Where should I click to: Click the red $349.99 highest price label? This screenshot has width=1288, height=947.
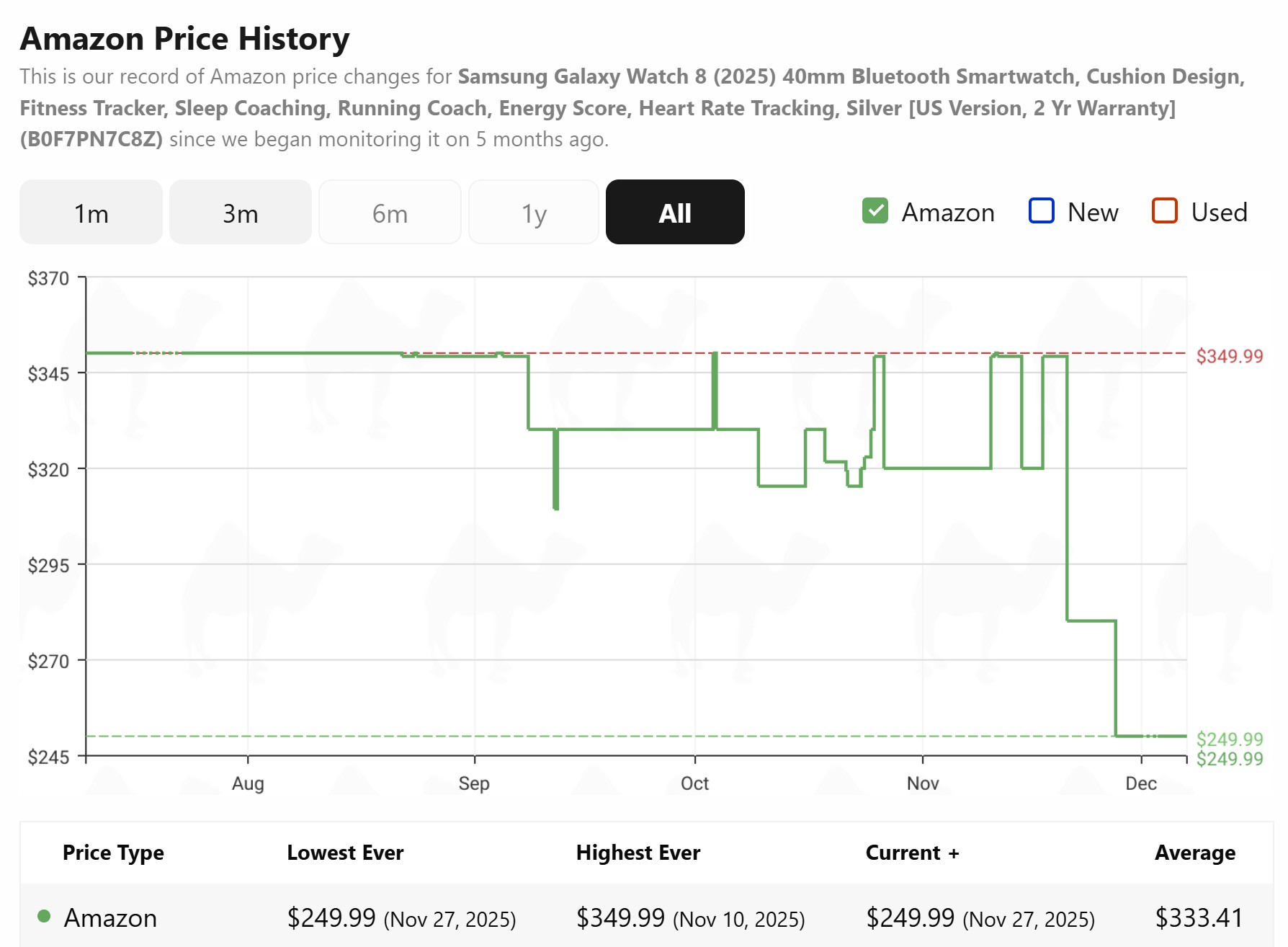(x=1229, y=356)
